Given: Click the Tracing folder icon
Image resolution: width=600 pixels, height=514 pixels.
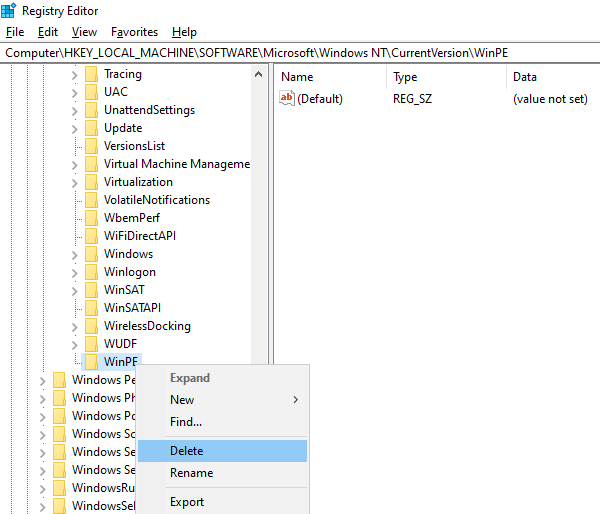Looking at the screenshot, I should point(91,74).
